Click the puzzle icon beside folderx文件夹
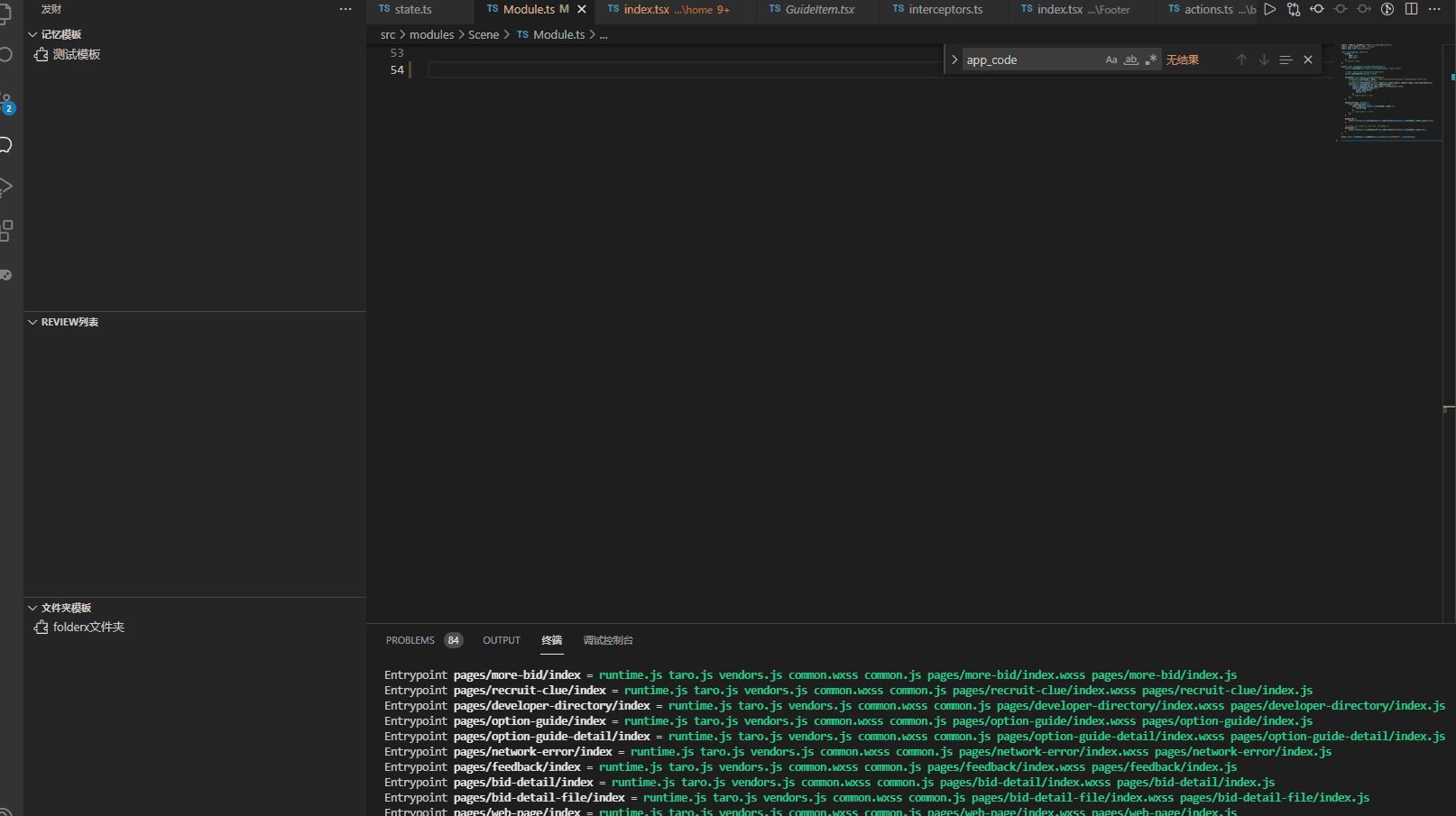This screenshot has width=1456, height=816. 41,628
